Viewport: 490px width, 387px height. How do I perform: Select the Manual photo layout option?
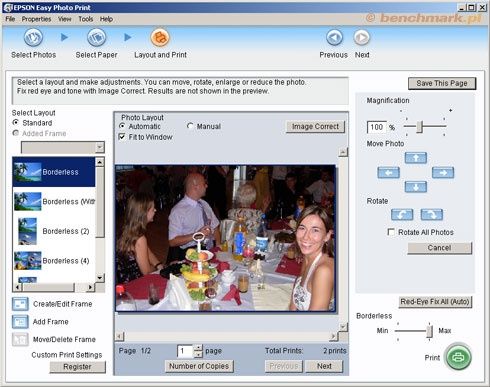190,126
